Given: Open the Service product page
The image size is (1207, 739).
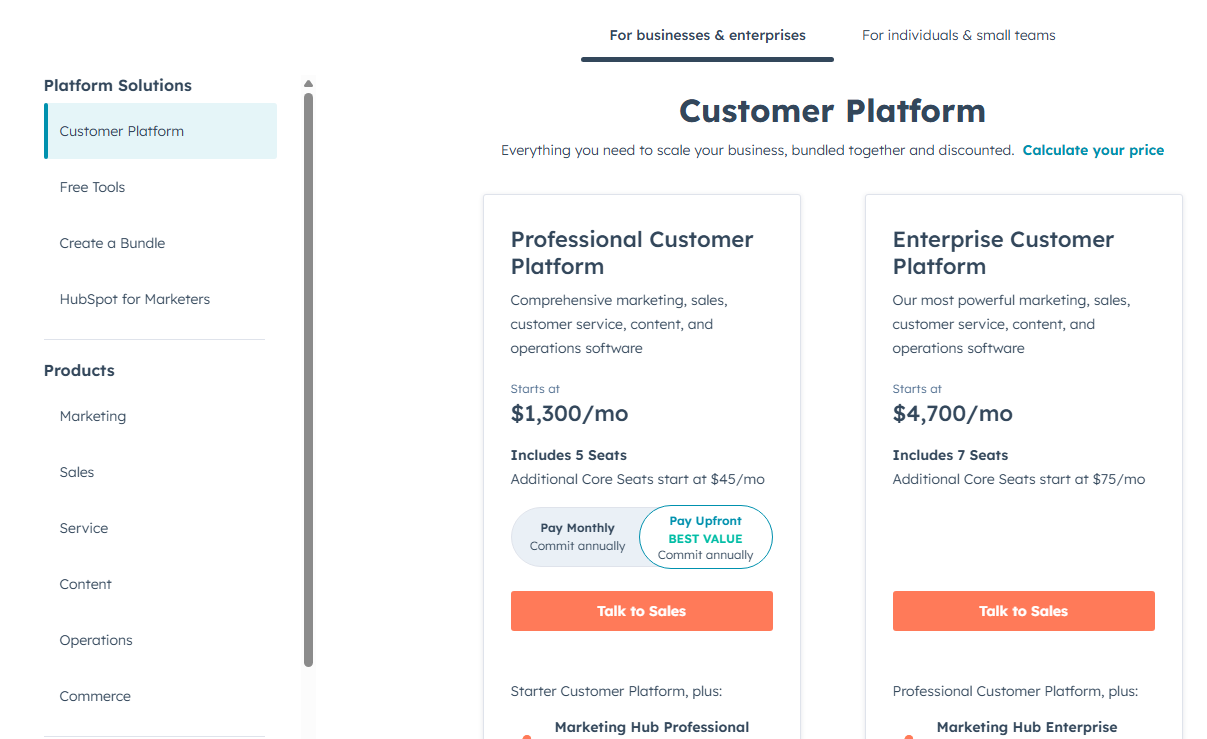Looking at the screenshot, I should click(x=84, y=528).
